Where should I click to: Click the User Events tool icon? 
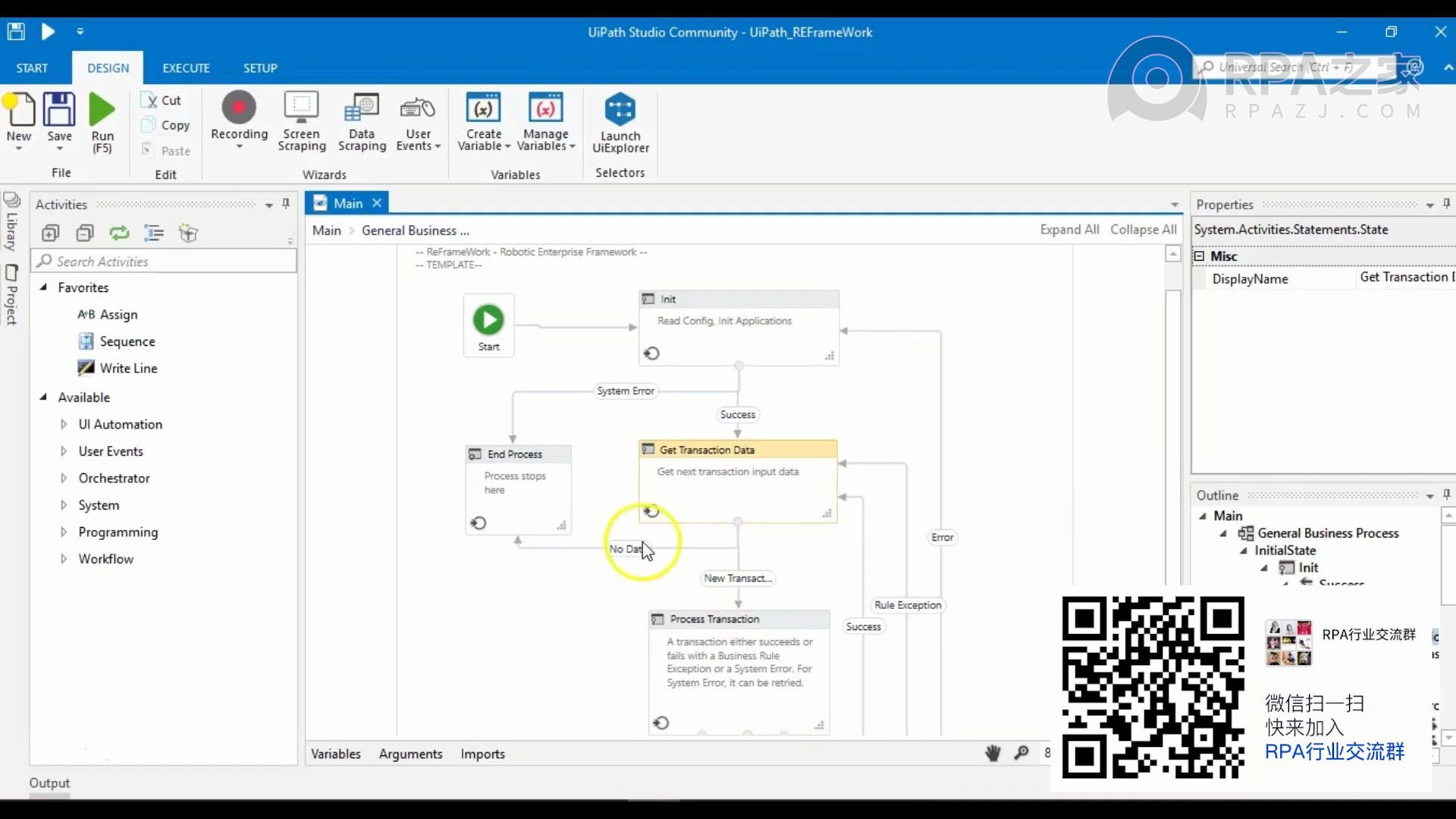(417, 119)
